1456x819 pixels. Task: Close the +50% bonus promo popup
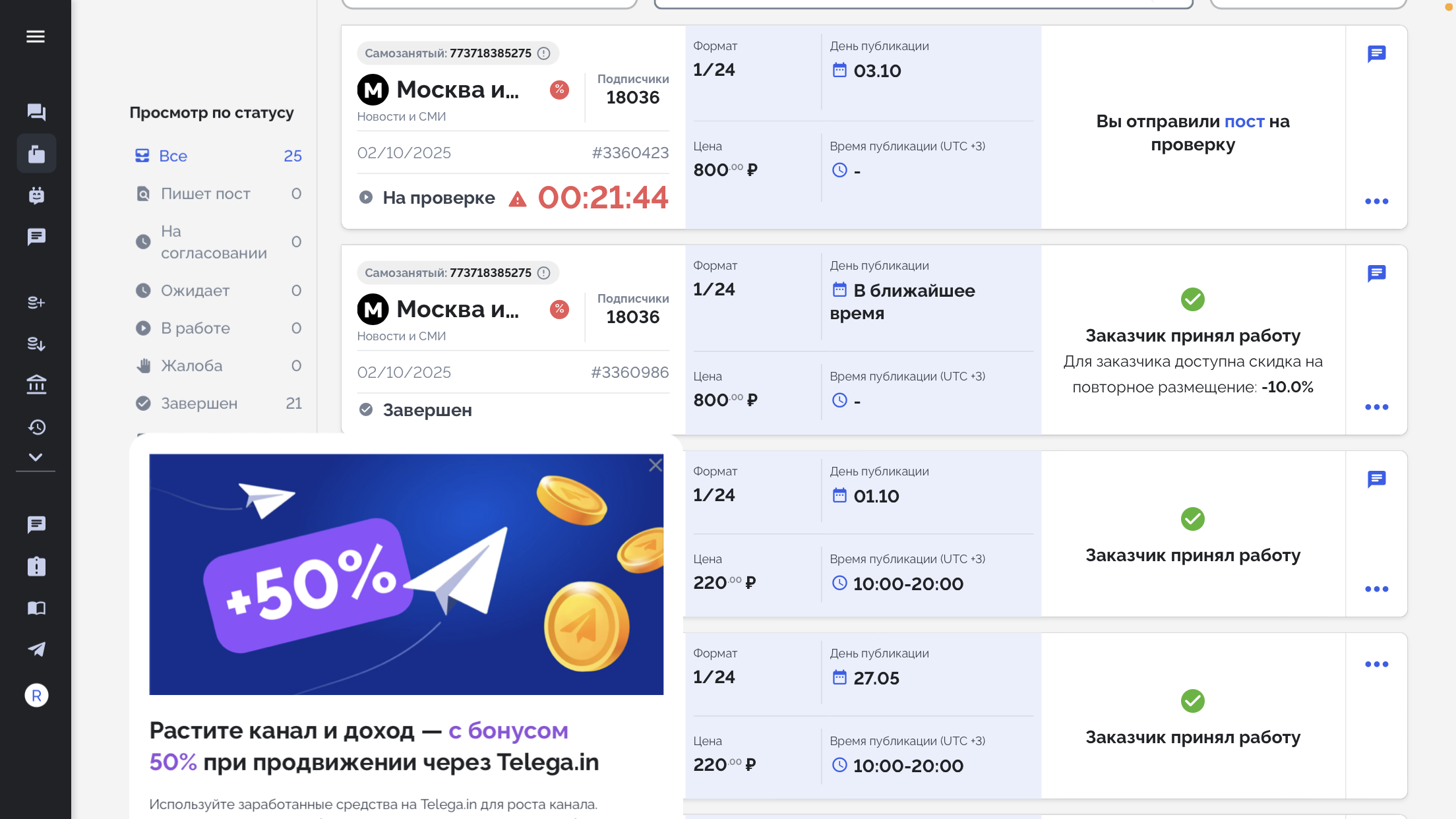[x=655, y=466]
